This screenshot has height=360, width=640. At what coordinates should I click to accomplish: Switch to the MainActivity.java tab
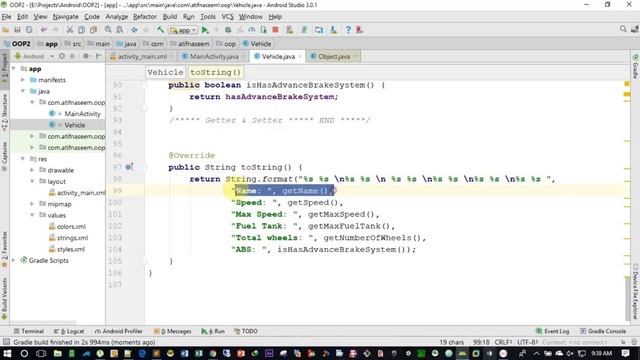point(213,56)
